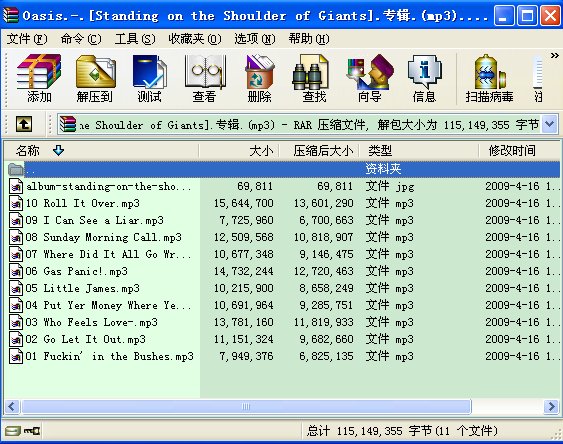Screen dimensions: 563x444
Task: Sort by the 大小 column header
Action: [x=239, y=151]
